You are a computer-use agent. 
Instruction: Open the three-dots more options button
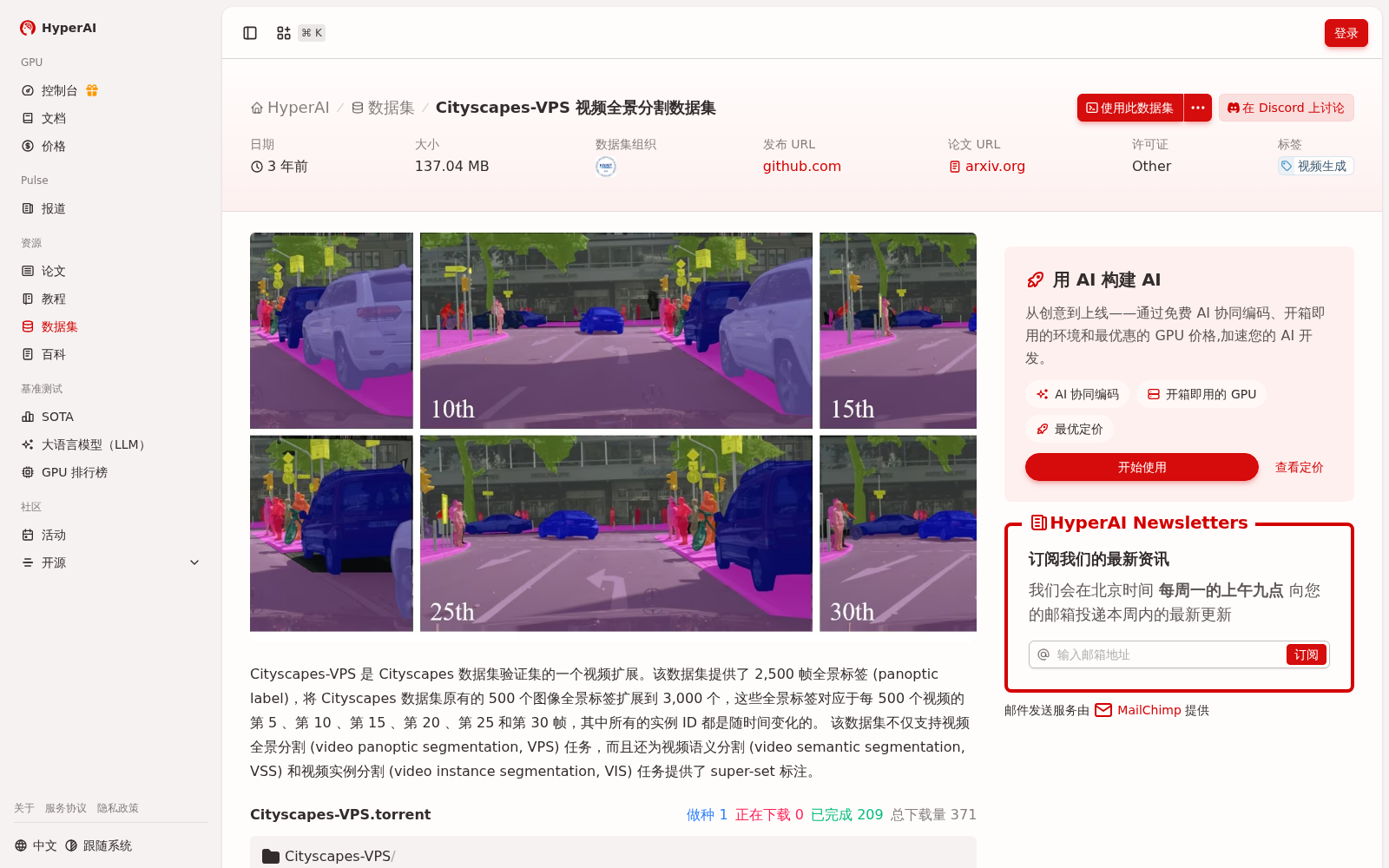click(x=1198, y=108)
